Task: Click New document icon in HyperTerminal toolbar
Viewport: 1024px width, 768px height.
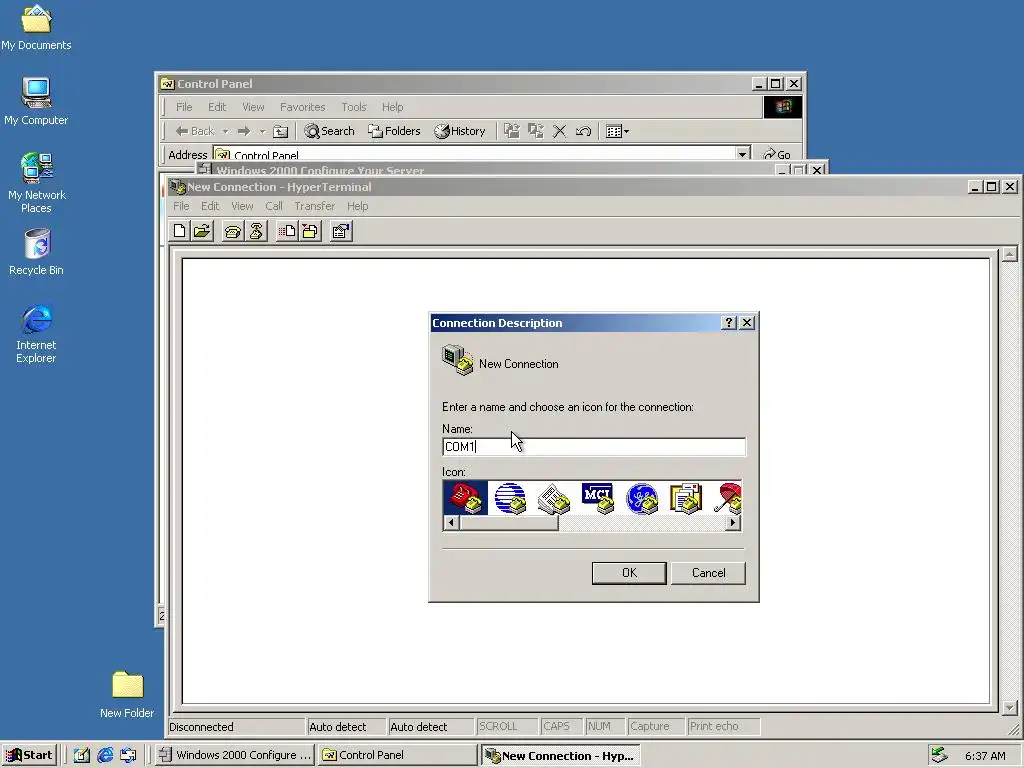Action: point(180,231)
